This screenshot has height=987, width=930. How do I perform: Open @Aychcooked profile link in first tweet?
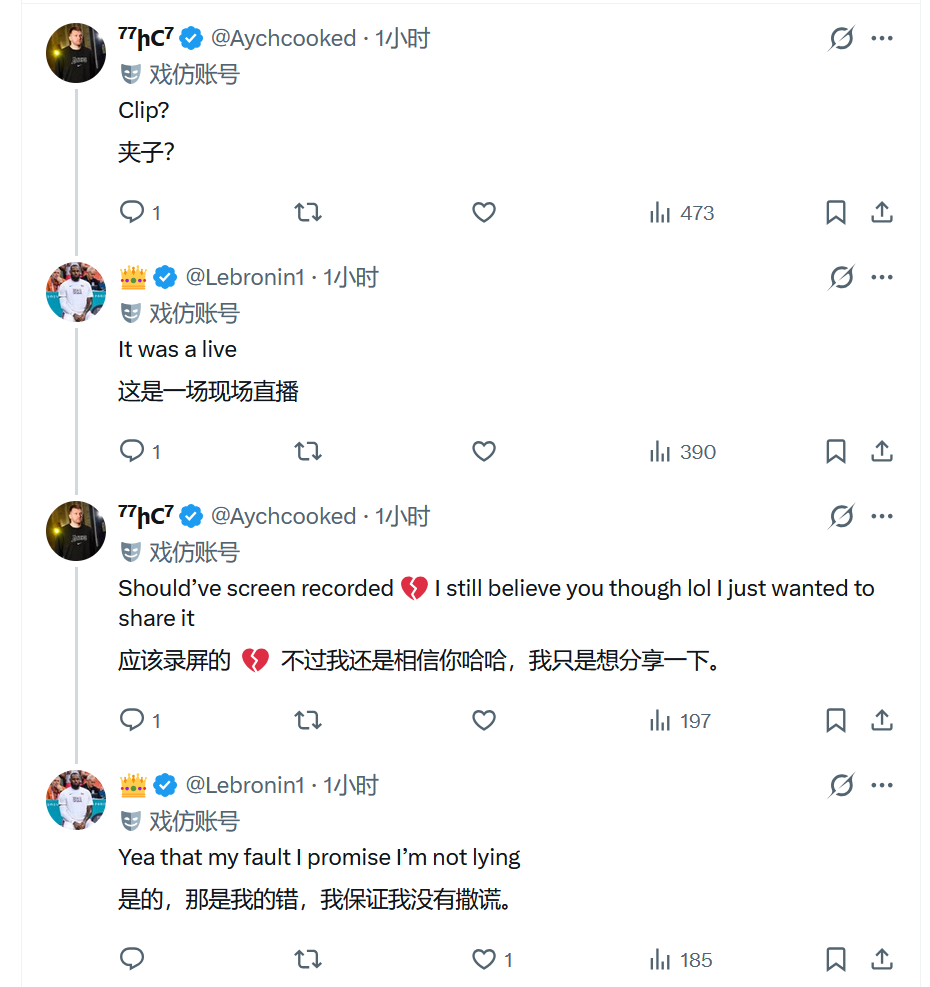click(283, 39)
